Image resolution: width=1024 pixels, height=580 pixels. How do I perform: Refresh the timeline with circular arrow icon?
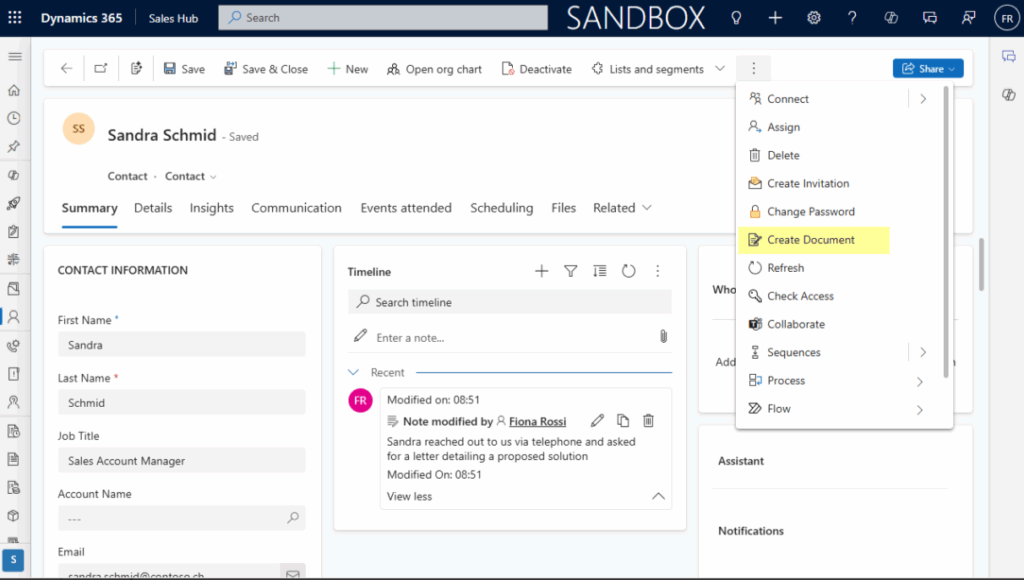pyautogui.click(x=628, y=271)
